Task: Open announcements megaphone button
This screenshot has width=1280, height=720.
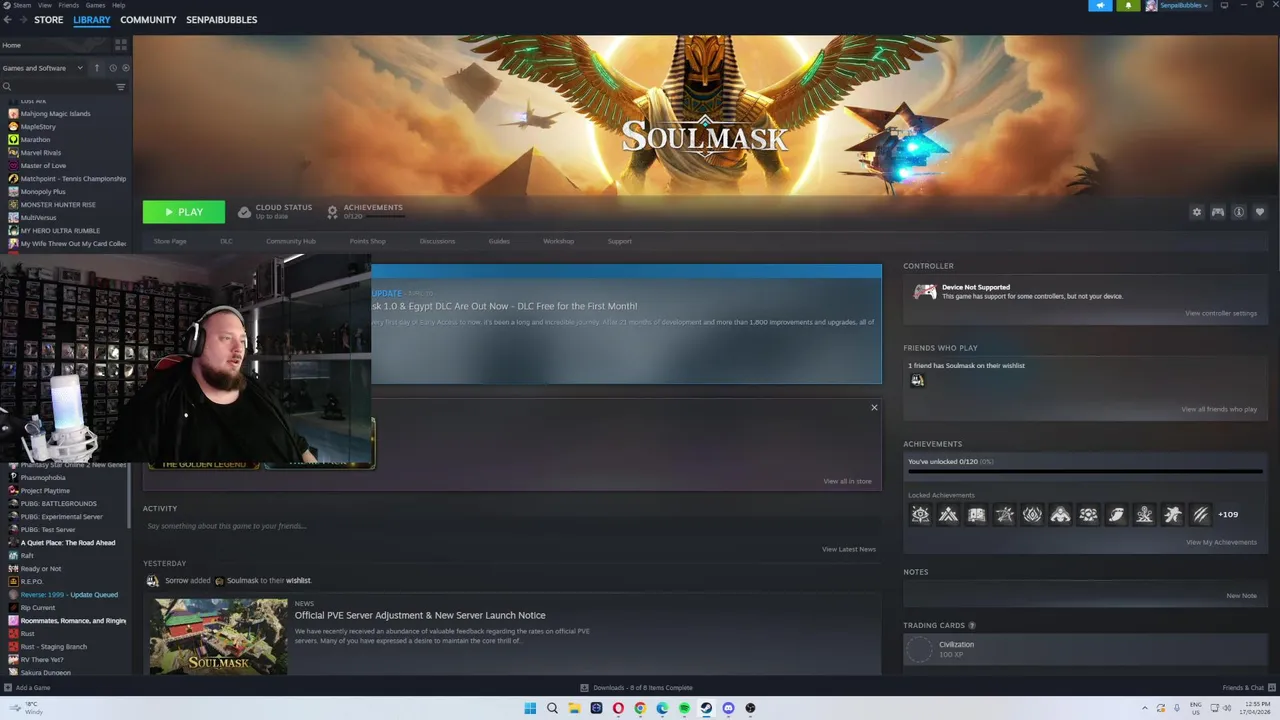Action: (1100, 5)
